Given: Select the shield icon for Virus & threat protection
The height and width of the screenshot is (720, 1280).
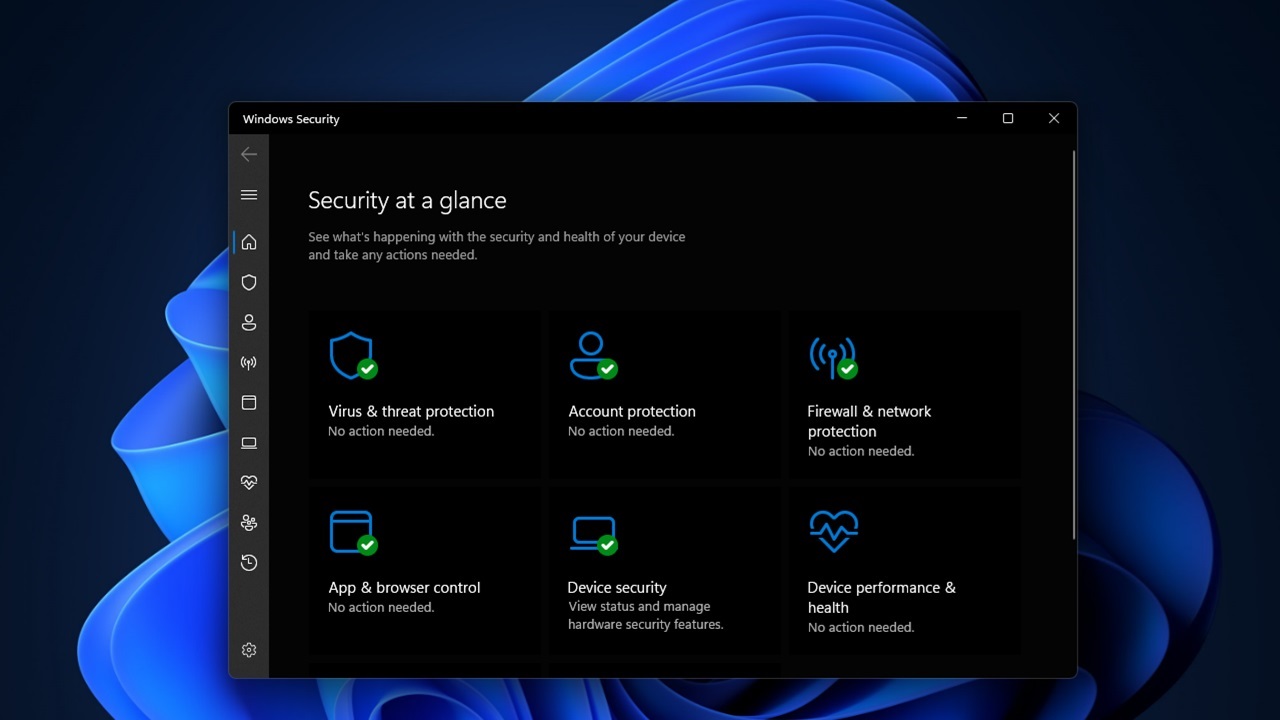Looking at the screenshot, I should (x=249, y=282).
